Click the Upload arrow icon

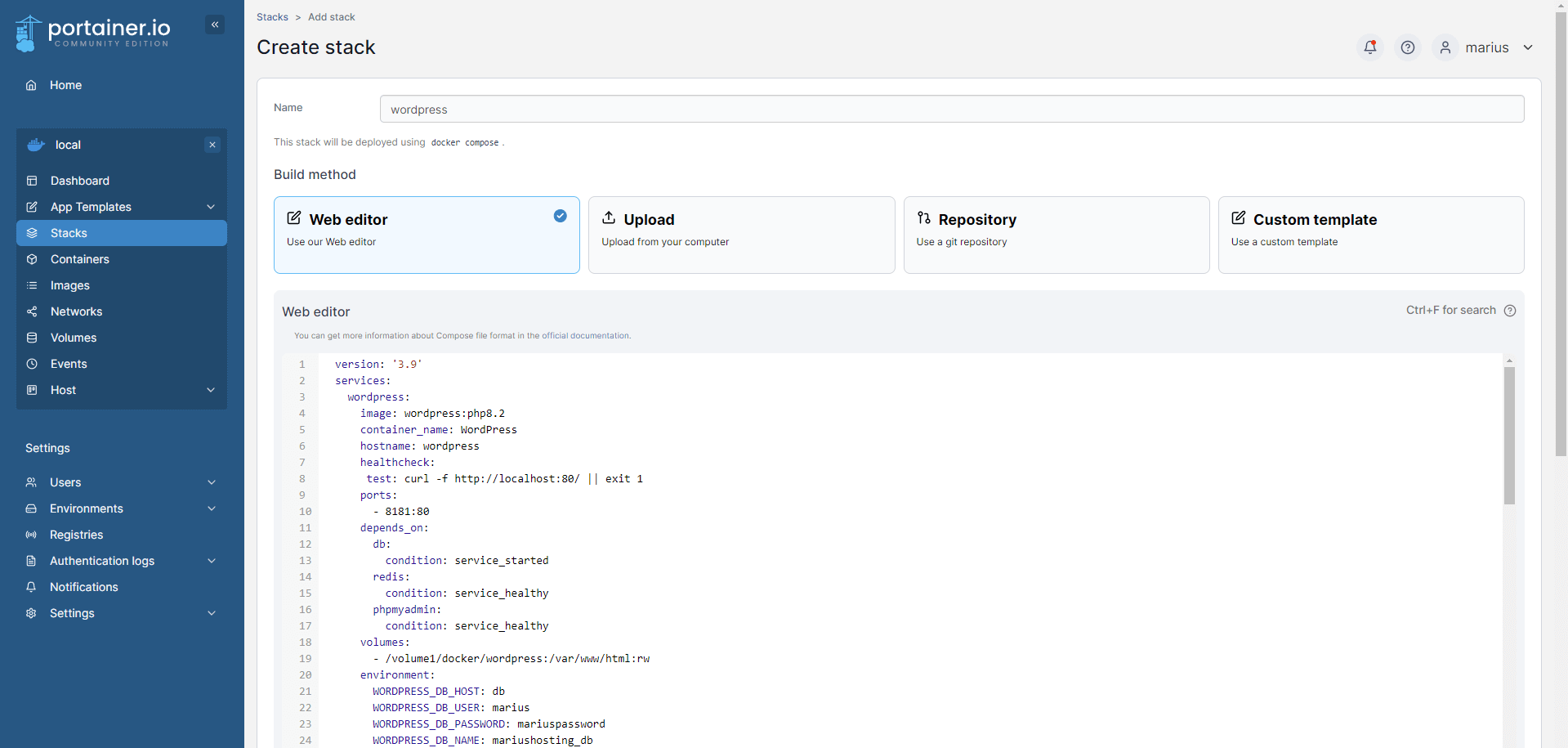pyautogui.click(x=609, y=217)
